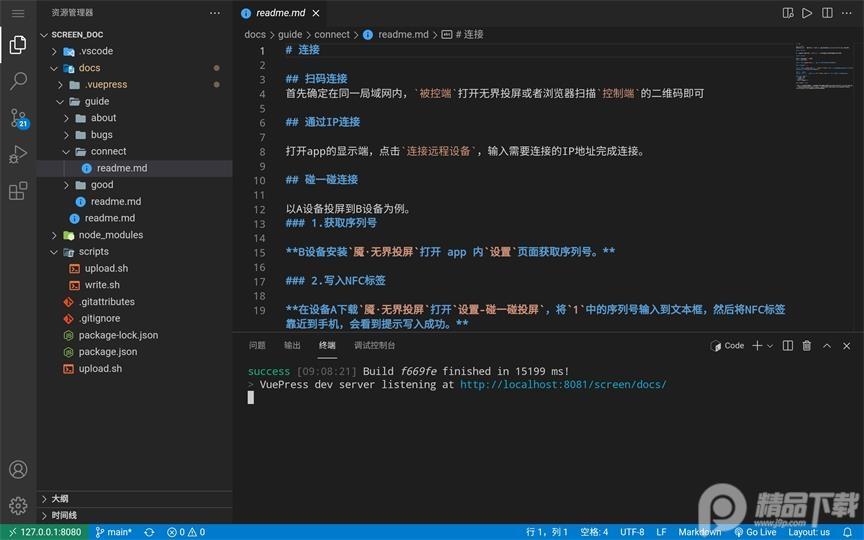The width and height of the screenshot is (864, 540).
Task: Maximize terminal panel with the up chevron
Action: (x=827, y=346)
